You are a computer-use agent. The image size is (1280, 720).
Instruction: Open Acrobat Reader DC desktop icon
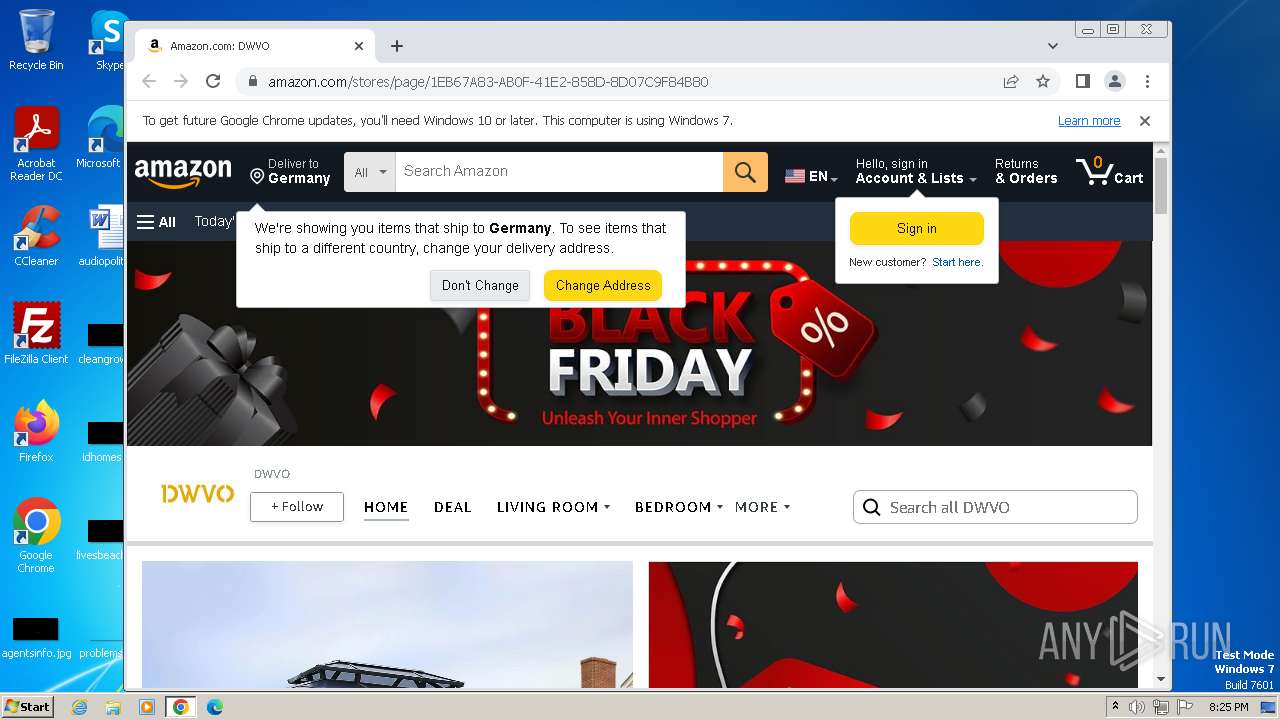pos(36,144)
